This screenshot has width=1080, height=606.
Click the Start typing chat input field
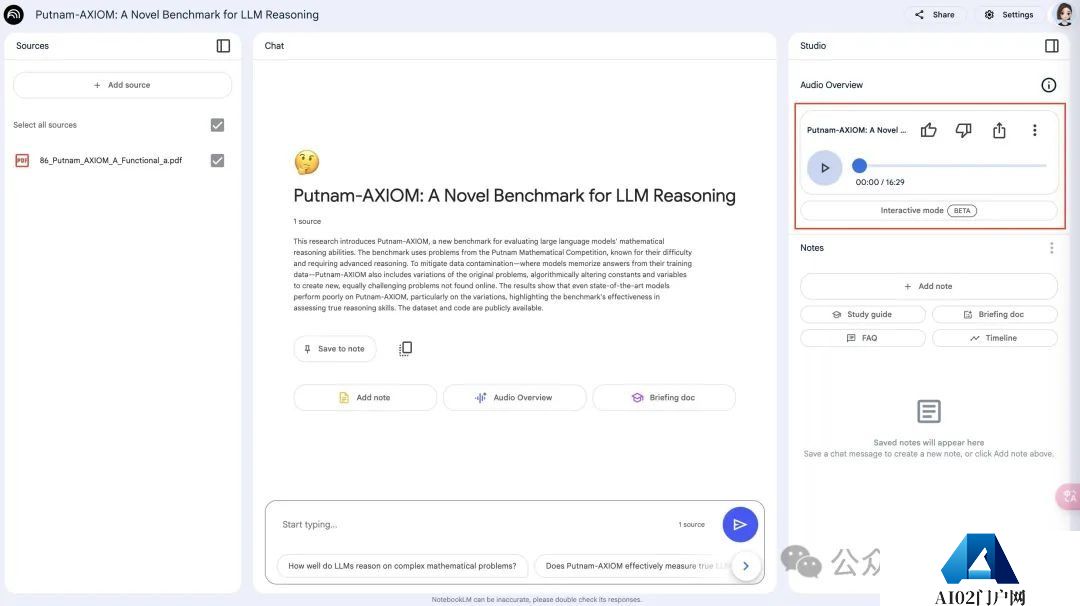coord(475,525)
